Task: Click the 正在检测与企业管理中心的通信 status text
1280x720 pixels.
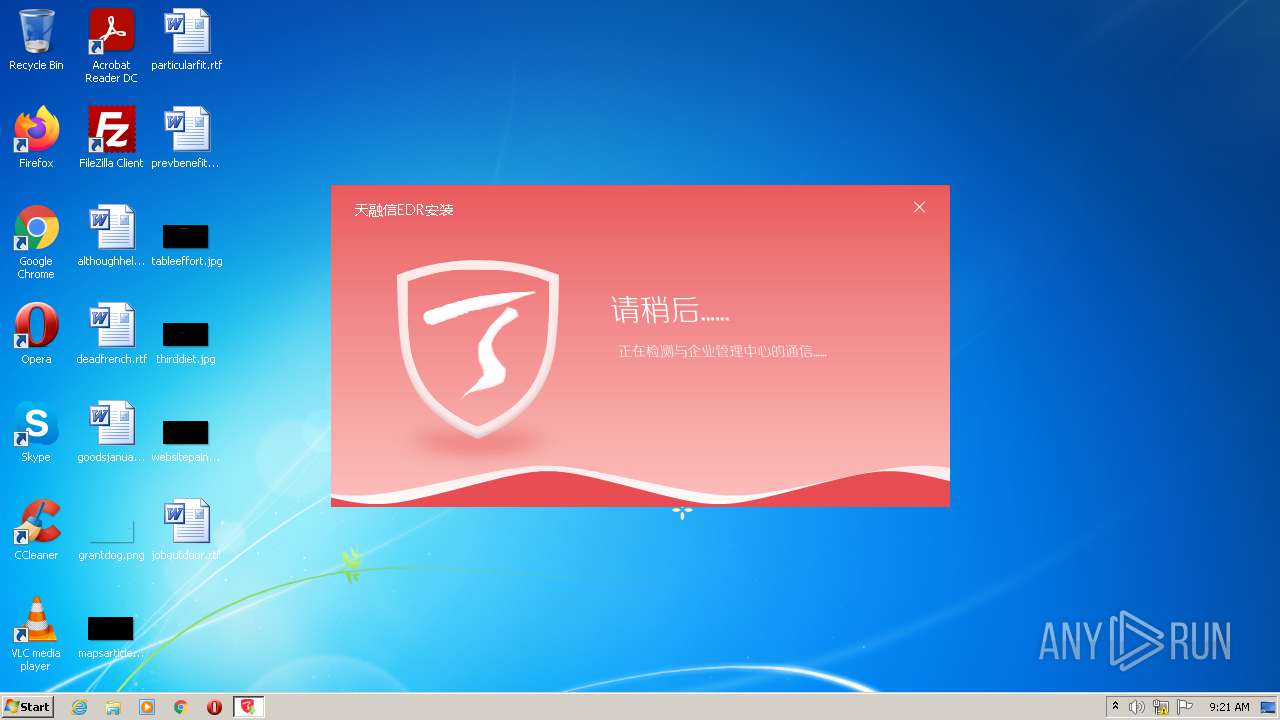Action: point(722,352)
